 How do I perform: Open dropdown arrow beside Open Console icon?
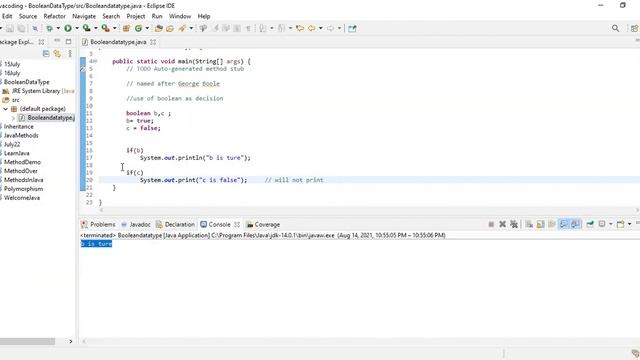[x=629, y=224]
